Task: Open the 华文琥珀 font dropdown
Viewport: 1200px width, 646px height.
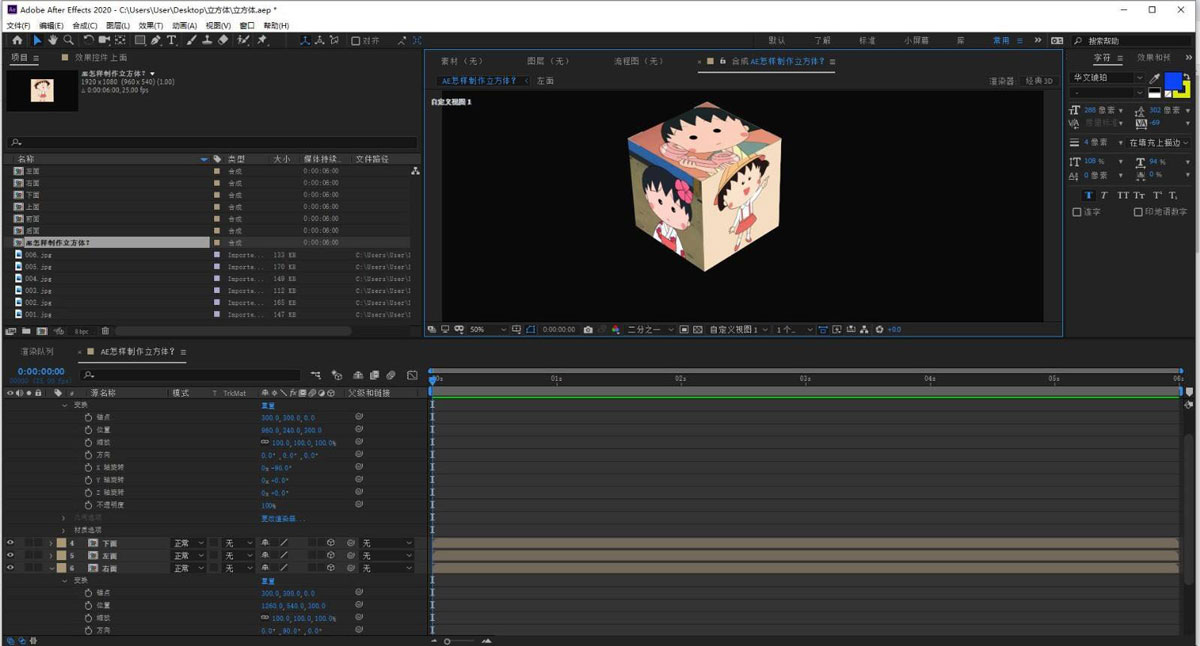Action: coord(1107,77)
